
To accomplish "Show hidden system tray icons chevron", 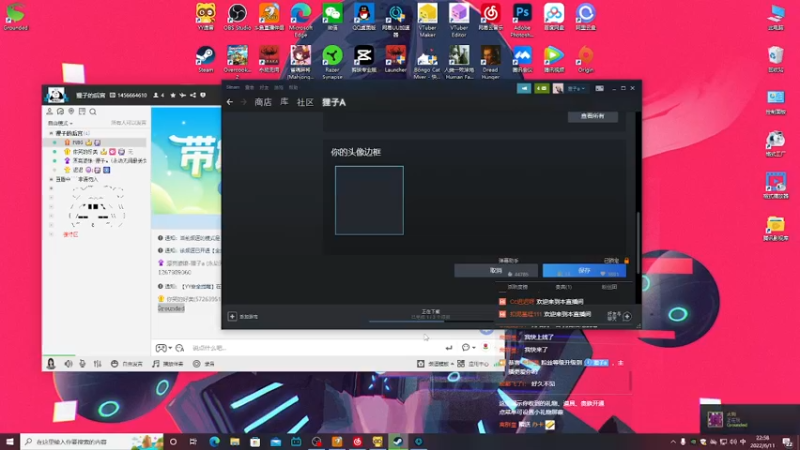I will pyautogui.click(x=672, y=441).
